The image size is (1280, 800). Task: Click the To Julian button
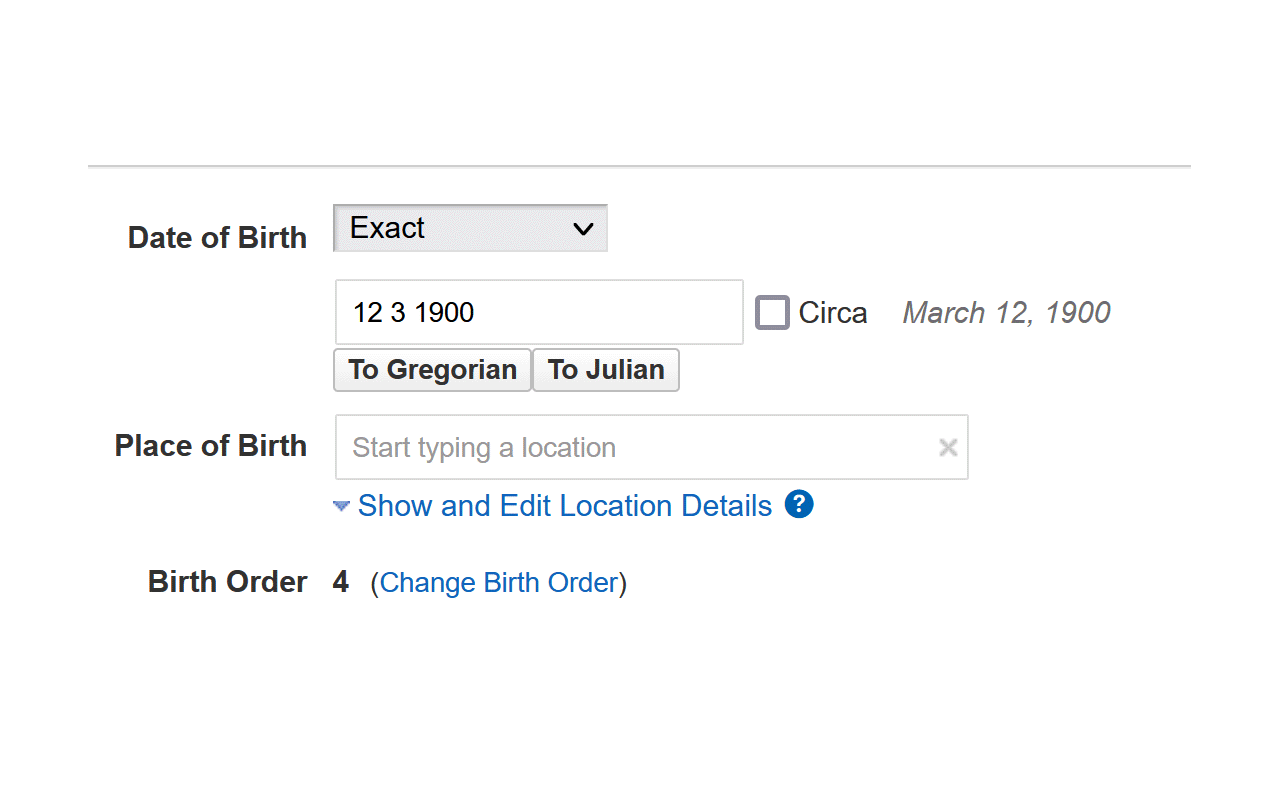(605, 370)
